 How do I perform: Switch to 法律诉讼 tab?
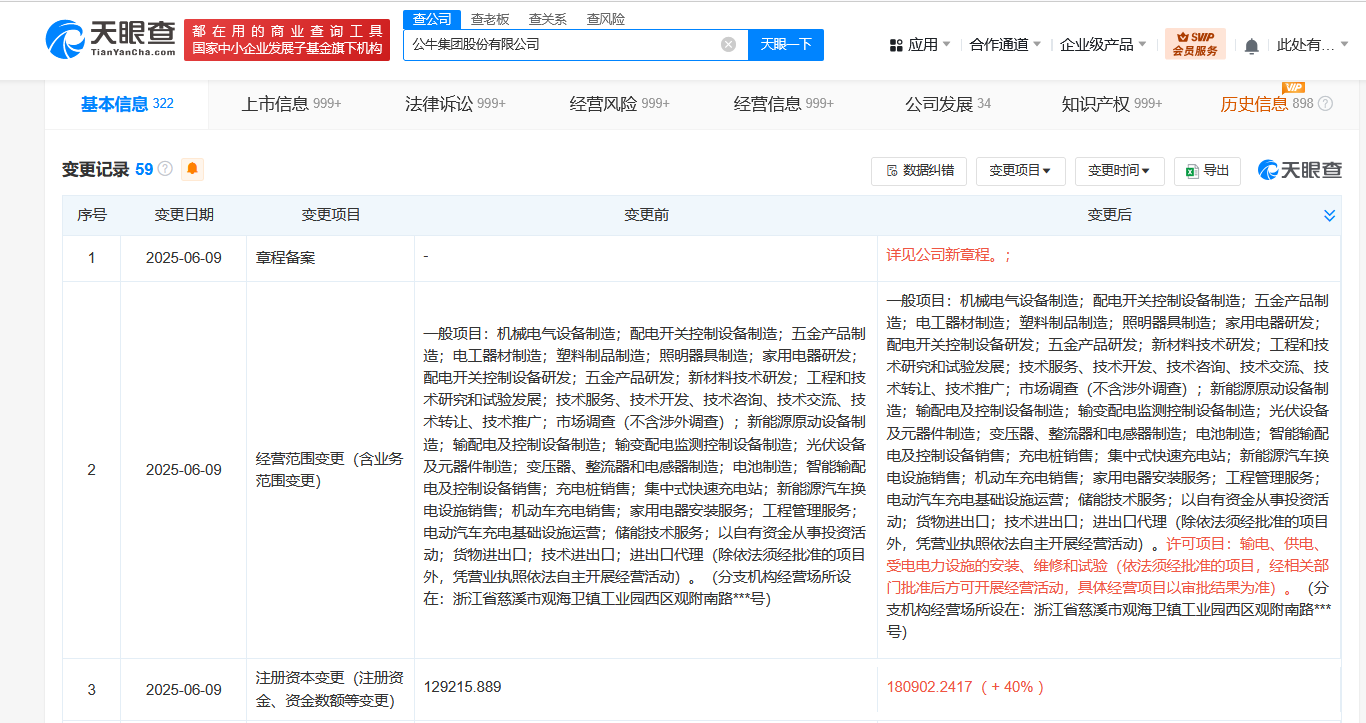coord(454,104)
